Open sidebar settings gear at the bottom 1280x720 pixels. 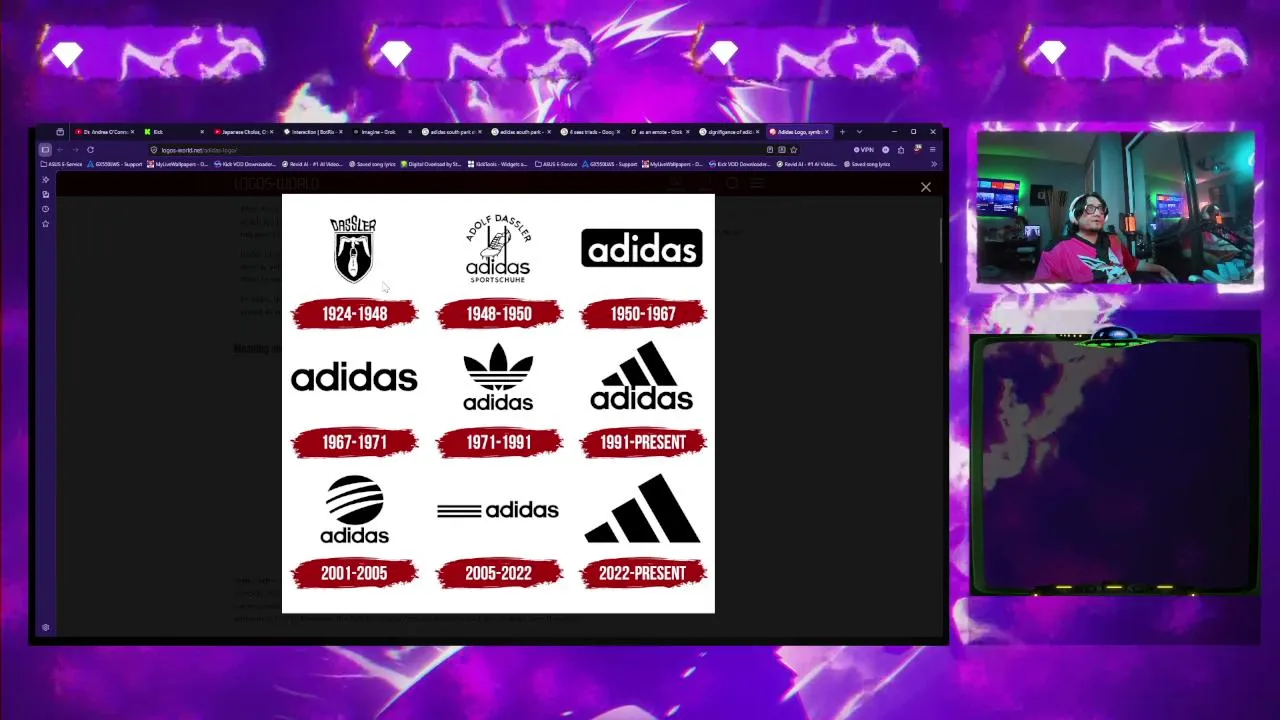point(45,627)
